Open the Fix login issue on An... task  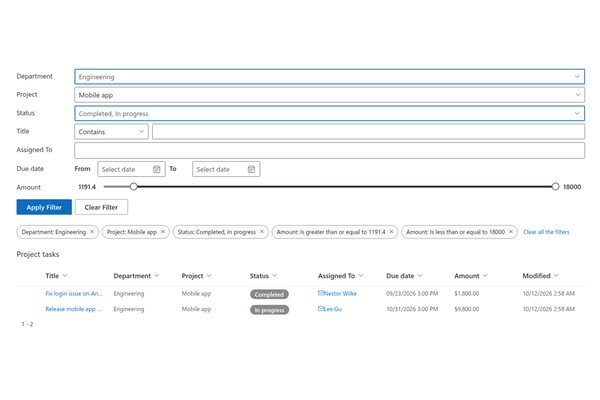point(74,294)
